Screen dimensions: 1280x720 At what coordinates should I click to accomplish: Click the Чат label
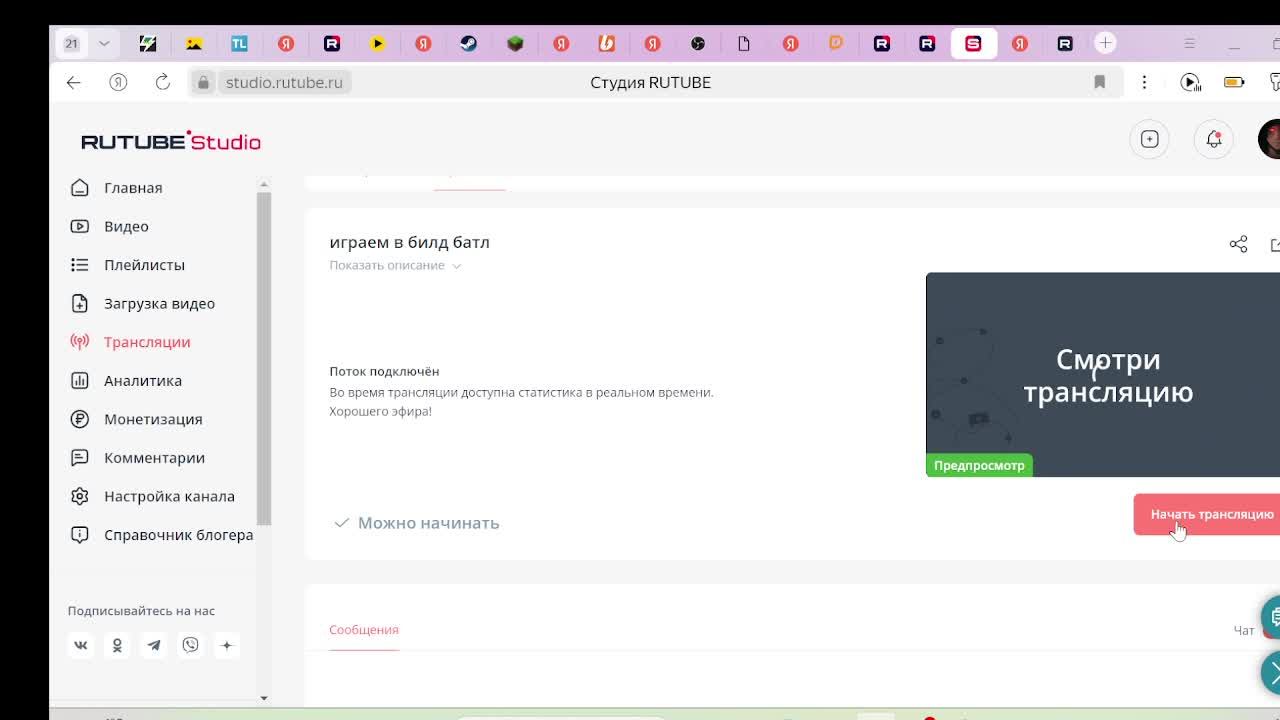point(1243,630)
